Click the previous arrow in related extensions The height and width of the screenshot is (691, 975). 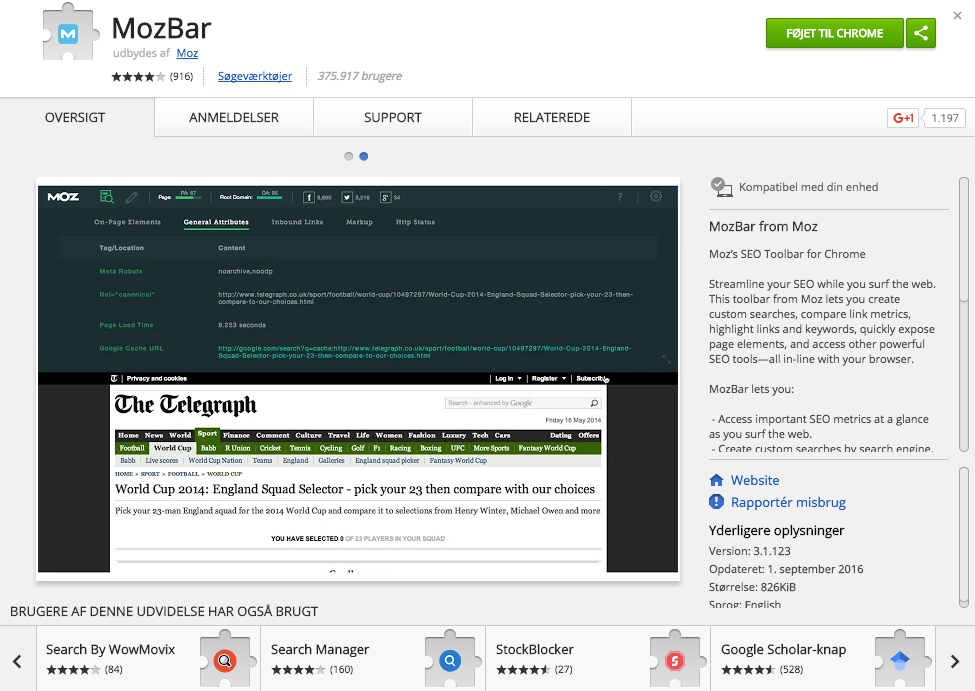[17, 661]
